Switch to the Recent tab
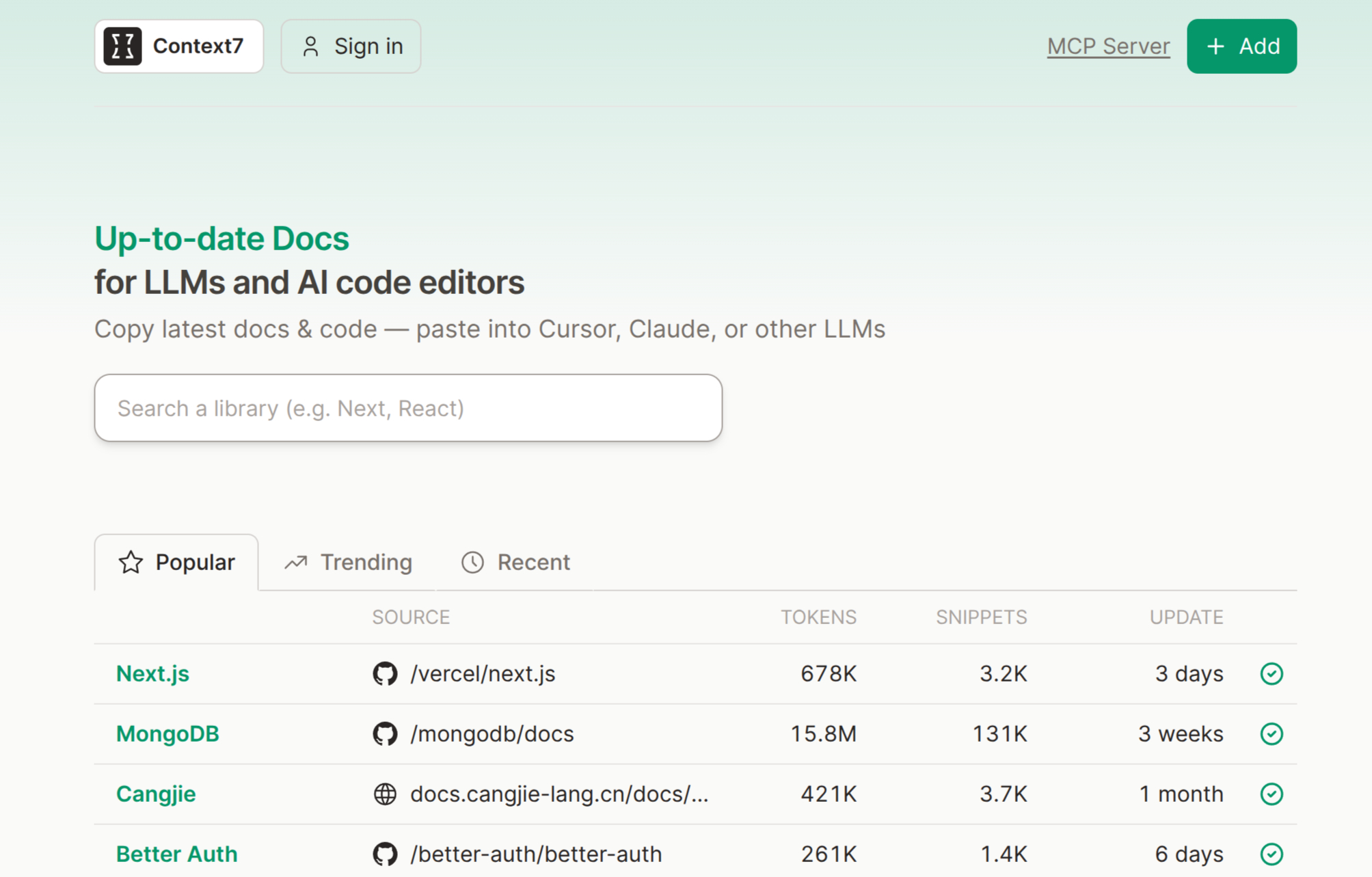The height and width of the screenshot is (877, 1372). (515, 562)
